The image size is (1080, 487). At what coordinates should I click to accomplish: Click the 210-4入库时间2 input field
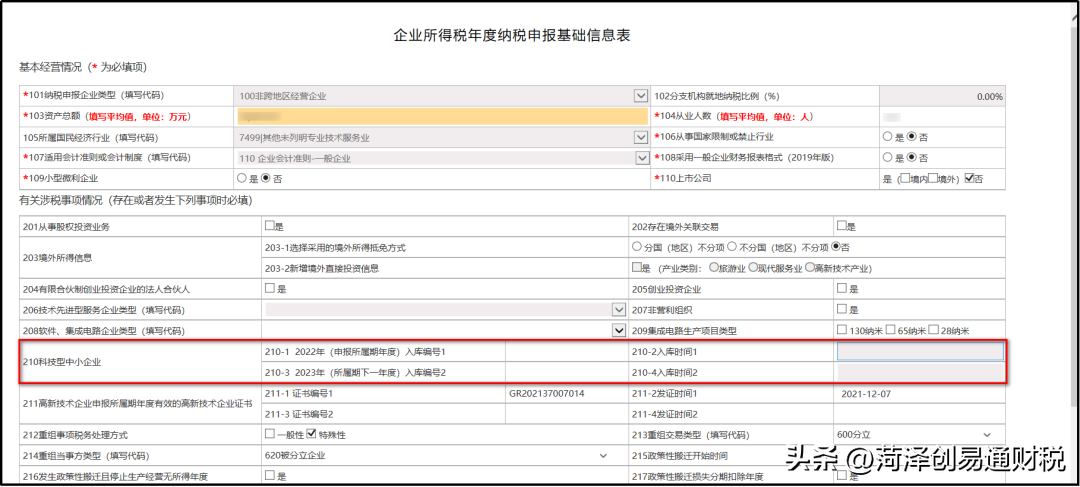coord(920,373)
